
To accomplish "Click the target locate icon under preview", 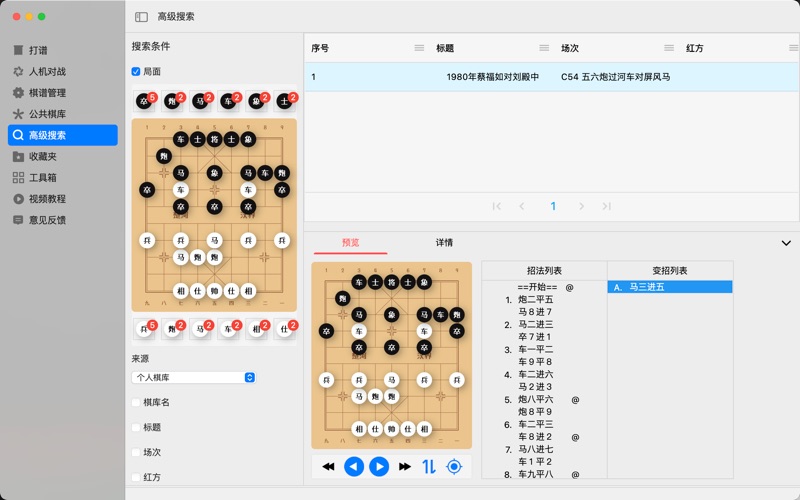I will 454,466.
